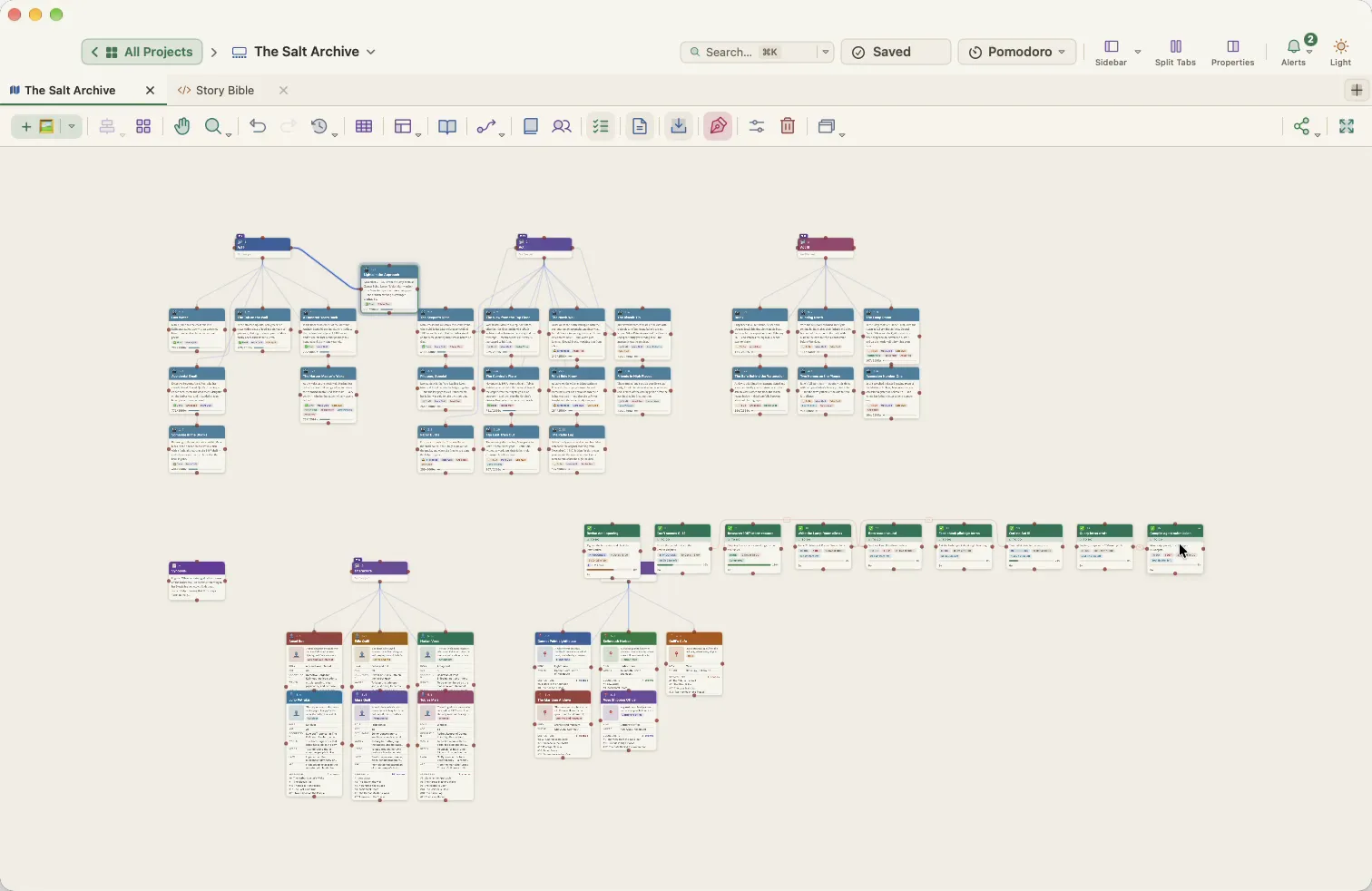1372x891 pixels.
Task: Close The Salt Archive tab
Action: (x=151, y=91)
